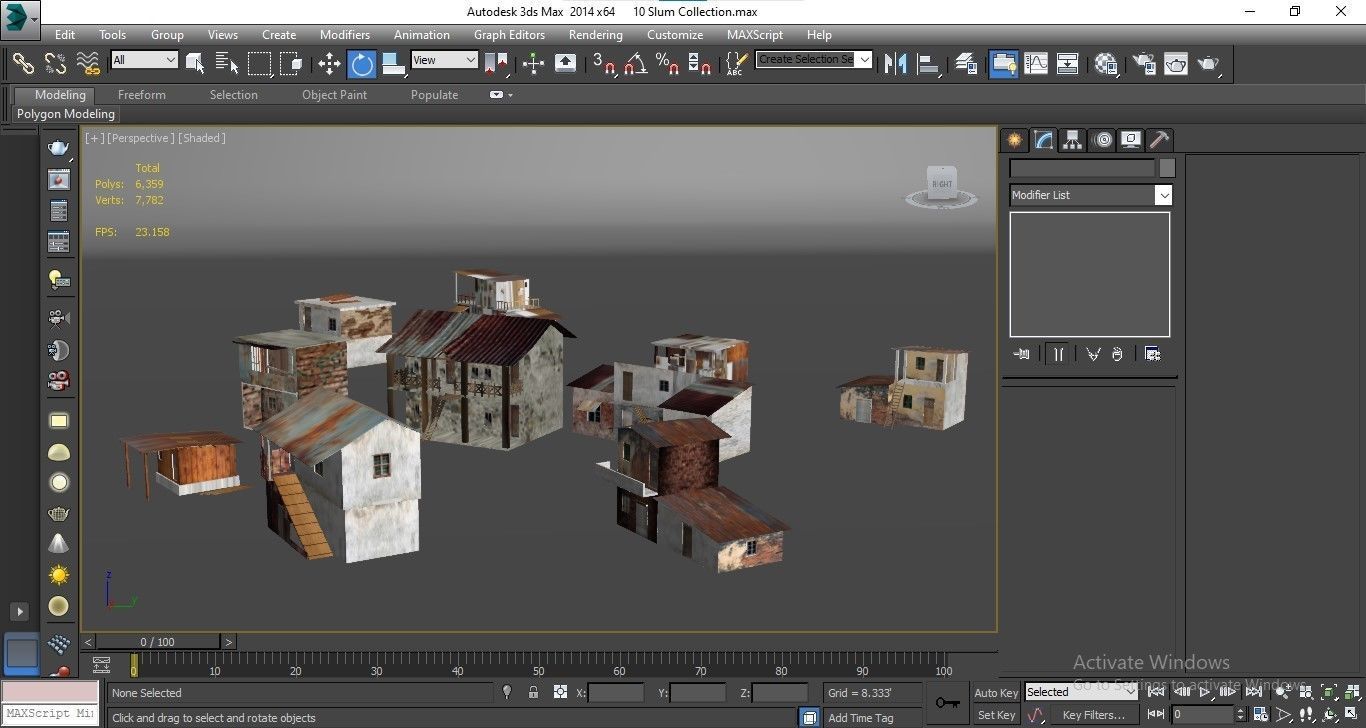Open the reference coordinate system View dropdown
1366x728 pixels.
445,60
